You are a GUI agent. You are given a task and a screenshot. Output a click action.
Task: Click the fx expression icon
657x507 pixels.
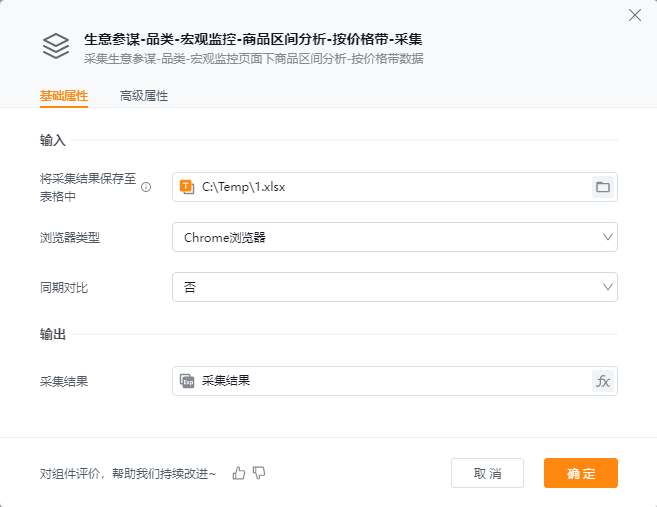(x=602, y=381)
